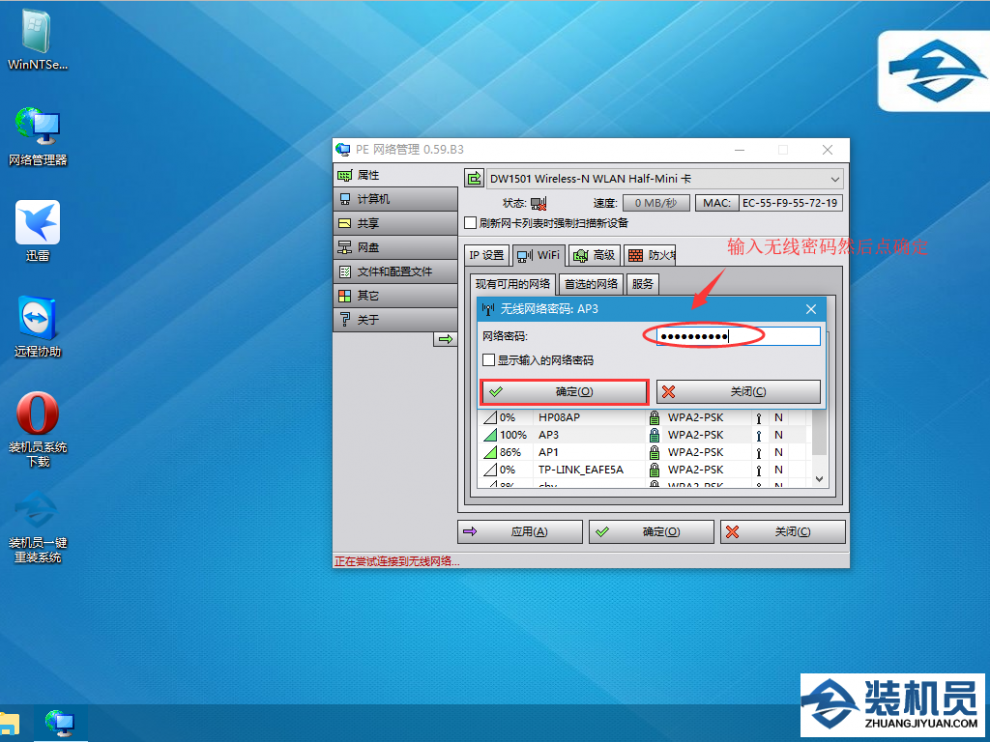Click the green refresh adapter icon
This screenshot has height=742, width=990.
coord(474,179)
